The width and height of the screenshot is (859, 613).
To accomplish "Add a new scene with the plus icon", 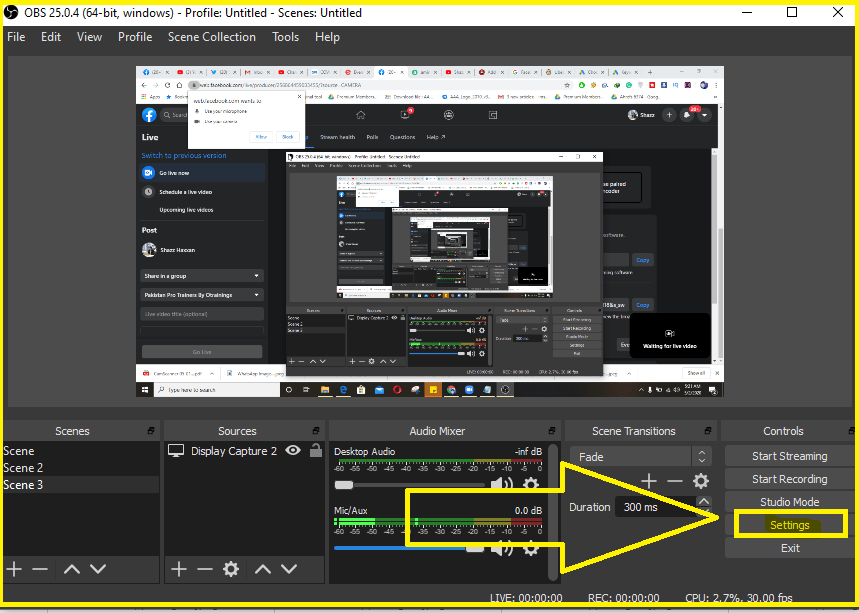I will (14, 569).
